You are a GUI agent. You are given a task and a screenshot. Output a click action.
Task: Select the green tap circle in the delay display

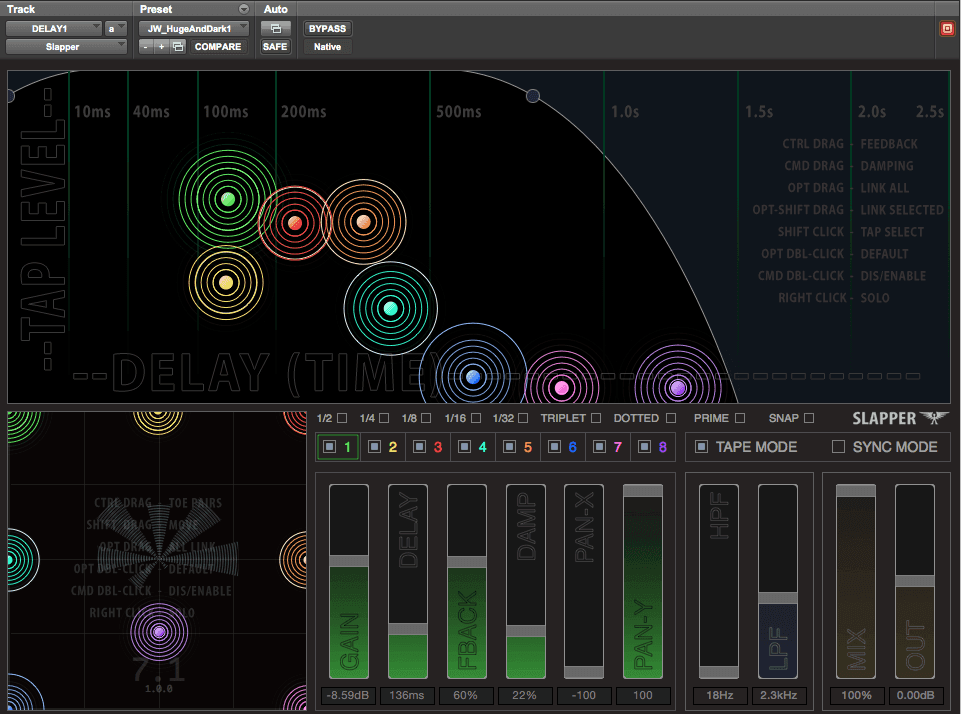point(226,199)
